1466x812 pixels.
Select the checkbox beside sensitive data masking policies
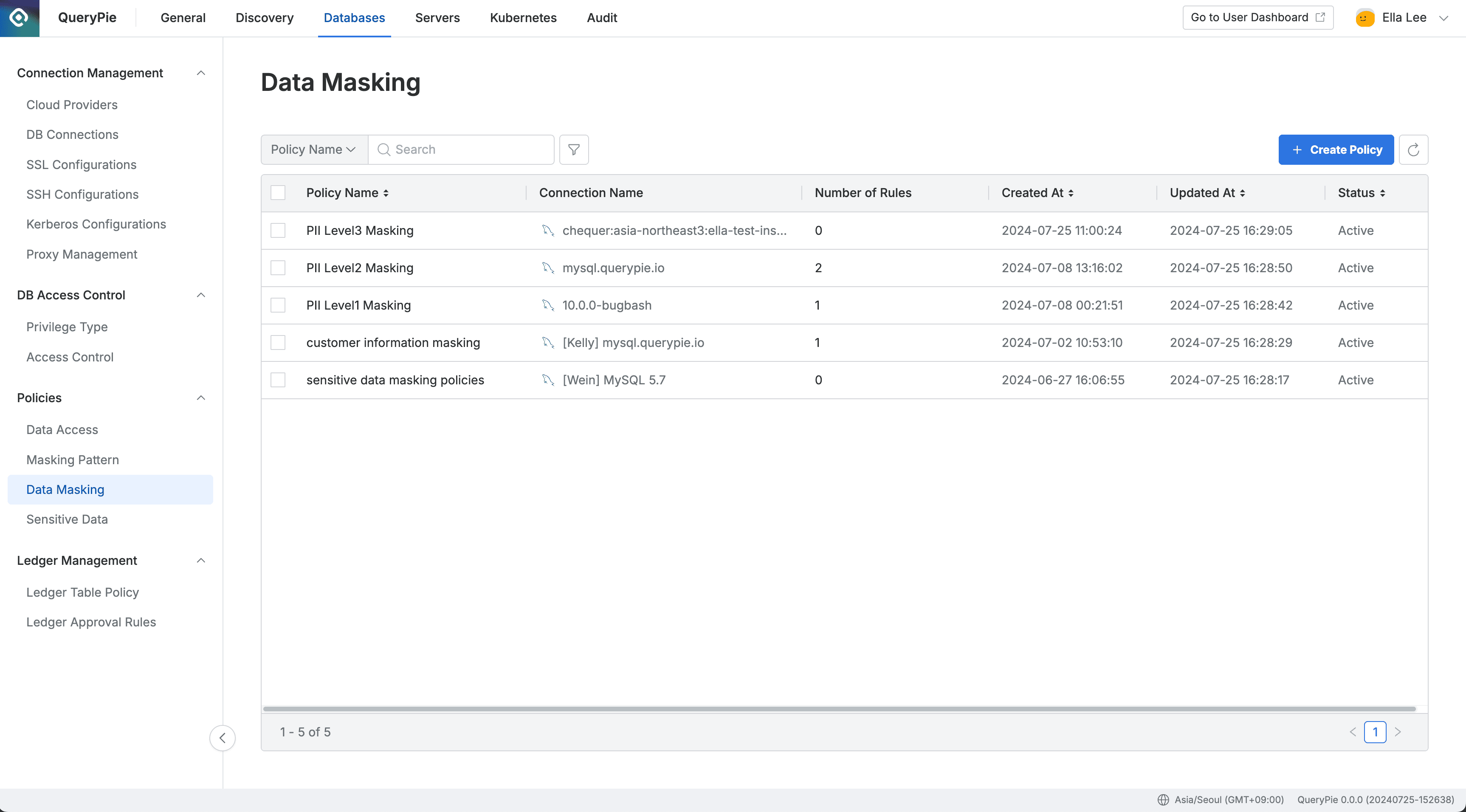(x=278, y=380)
